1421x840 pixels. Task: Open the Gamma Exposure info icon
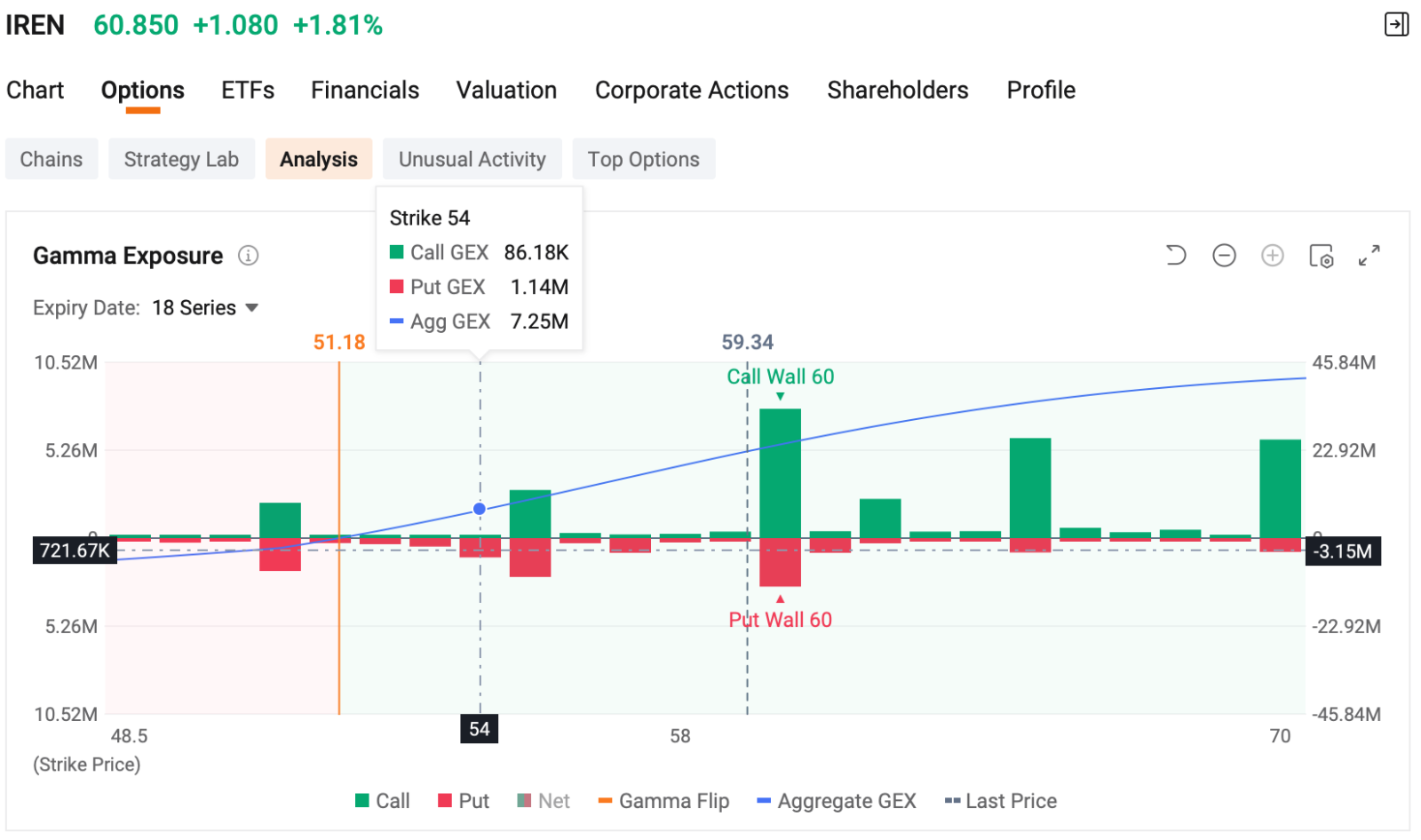248,256
